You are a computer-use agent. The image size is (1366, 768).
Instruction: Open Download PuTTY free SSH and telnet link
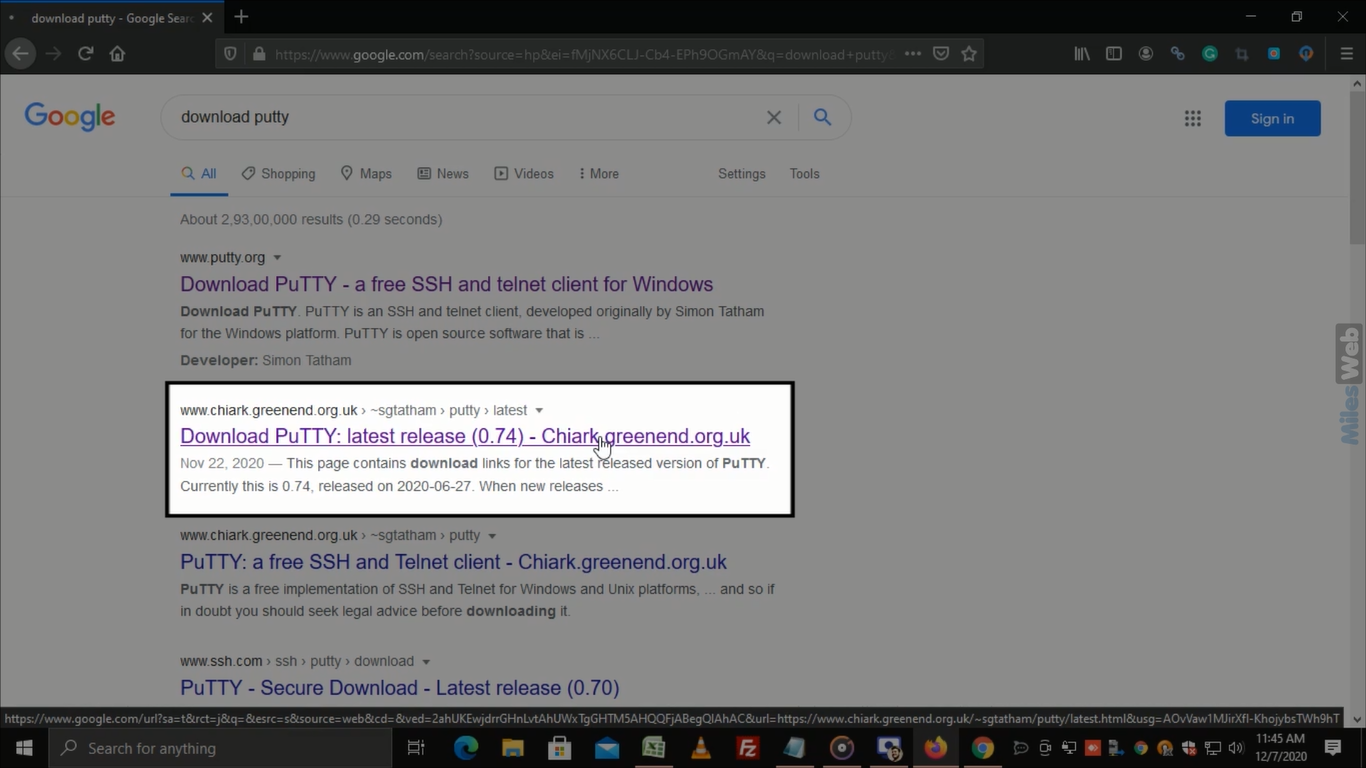pyautogui.click(x=446, y=284)
